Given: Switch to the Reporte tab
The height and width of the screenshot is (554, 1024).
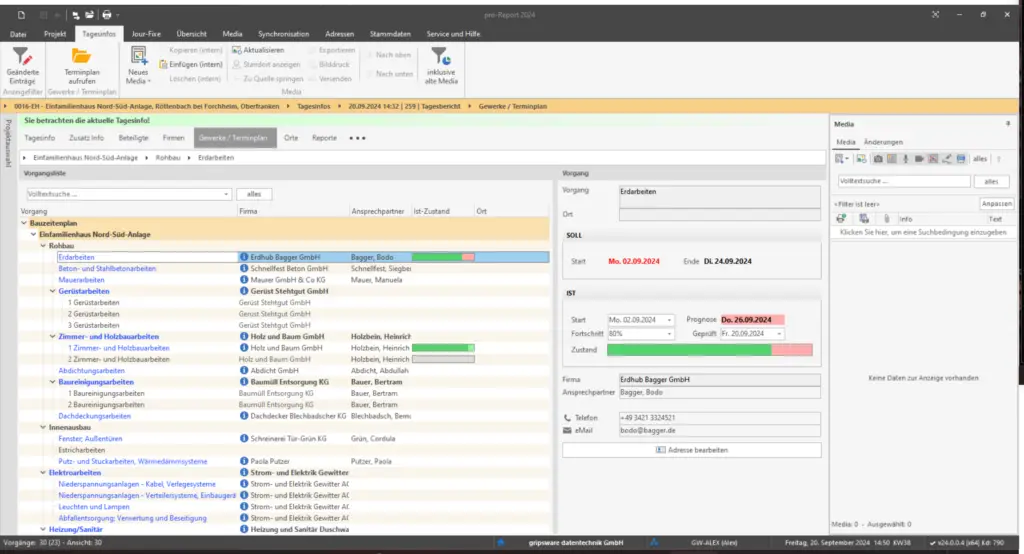Looking at the screenshot, I should click(x=325, y=138).
